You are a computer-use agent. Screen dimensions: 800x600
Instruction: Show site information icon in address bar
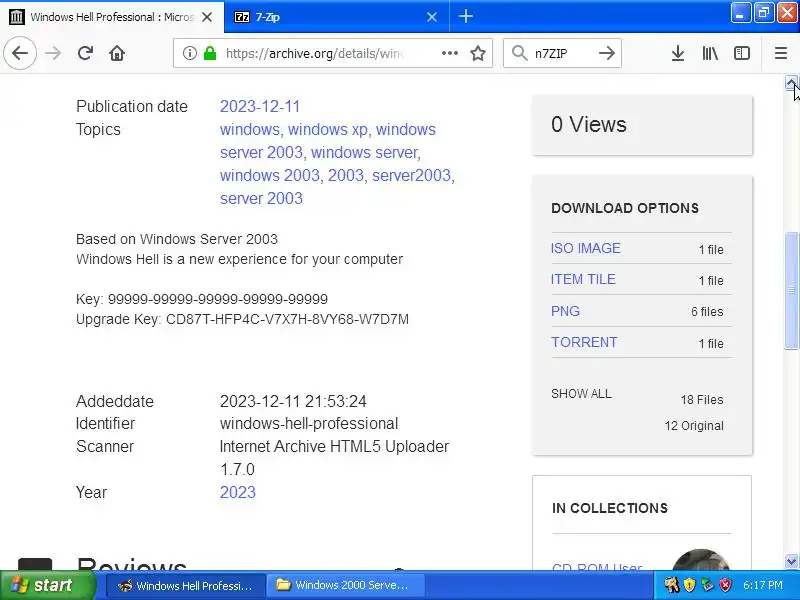click(189, 53)
